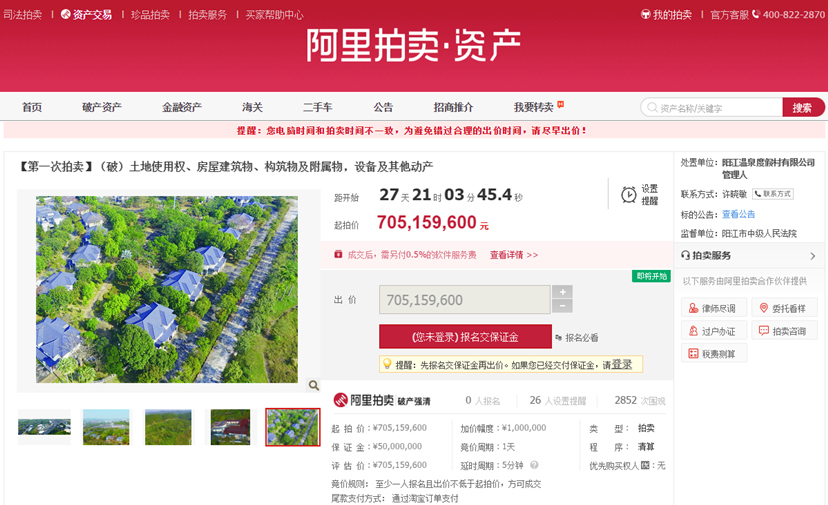Open the 海关 navigation tab
The width and height of the screenshot is (828, 505).
(x=252, y=107)
